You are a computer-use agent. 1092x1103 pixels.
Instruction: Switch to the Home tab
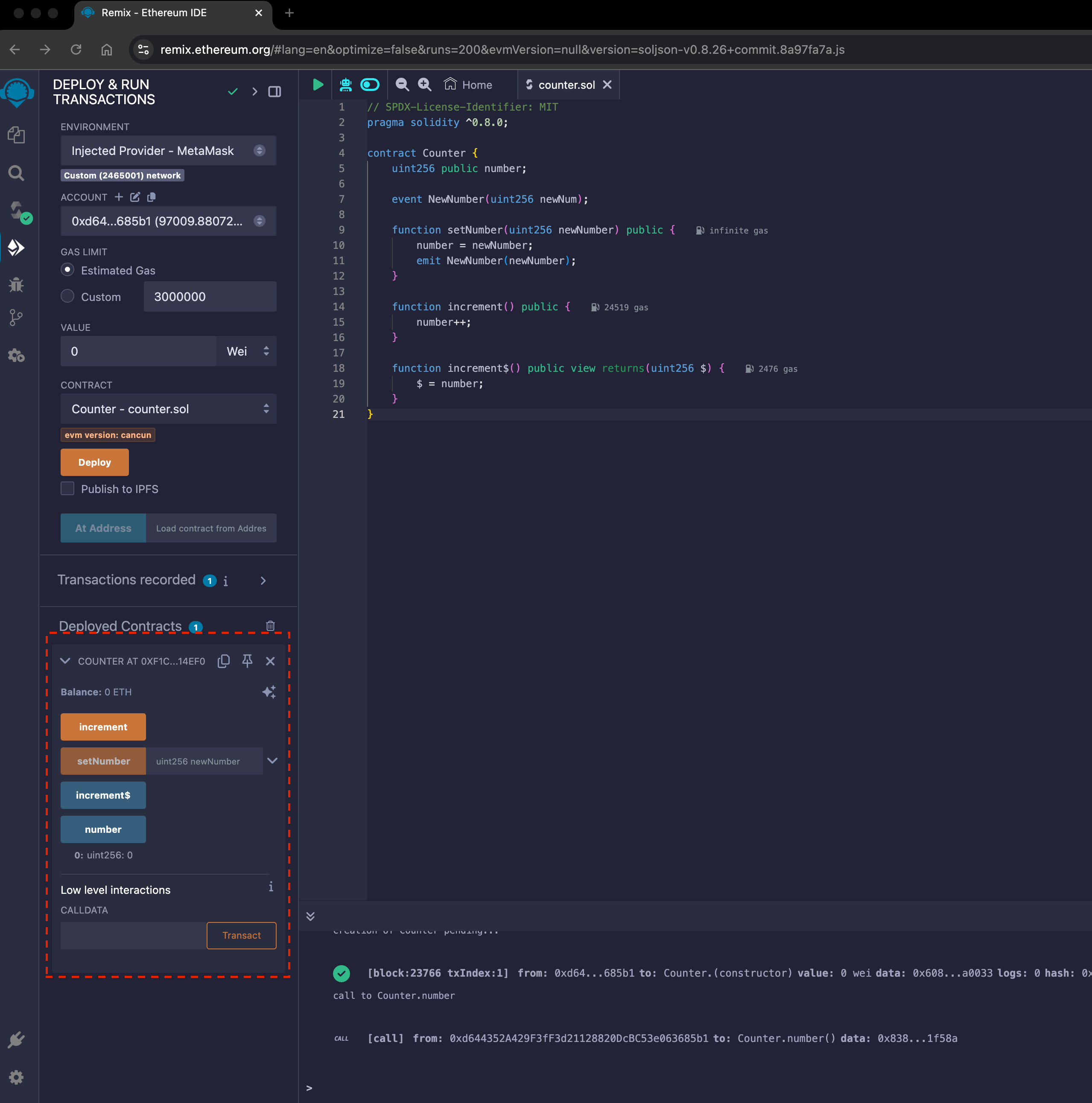(x=469, y=85)
